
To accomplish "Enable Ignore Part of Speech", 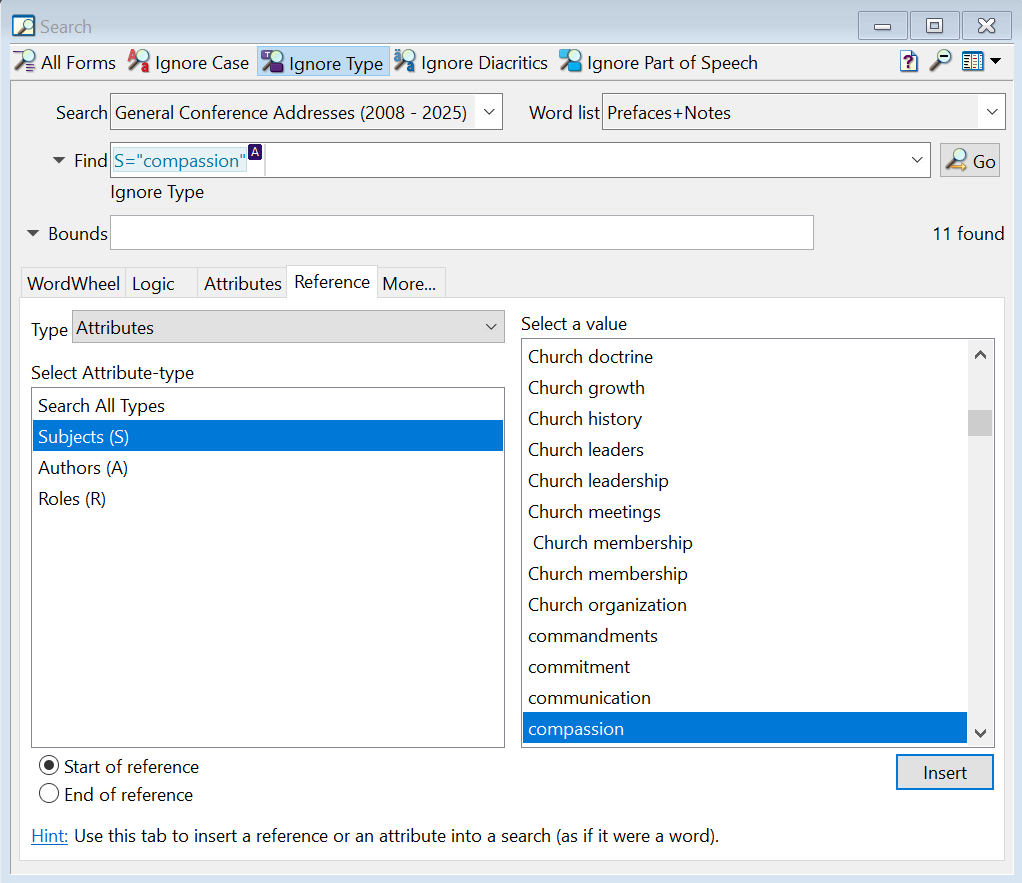I will [x=658, y=62].
